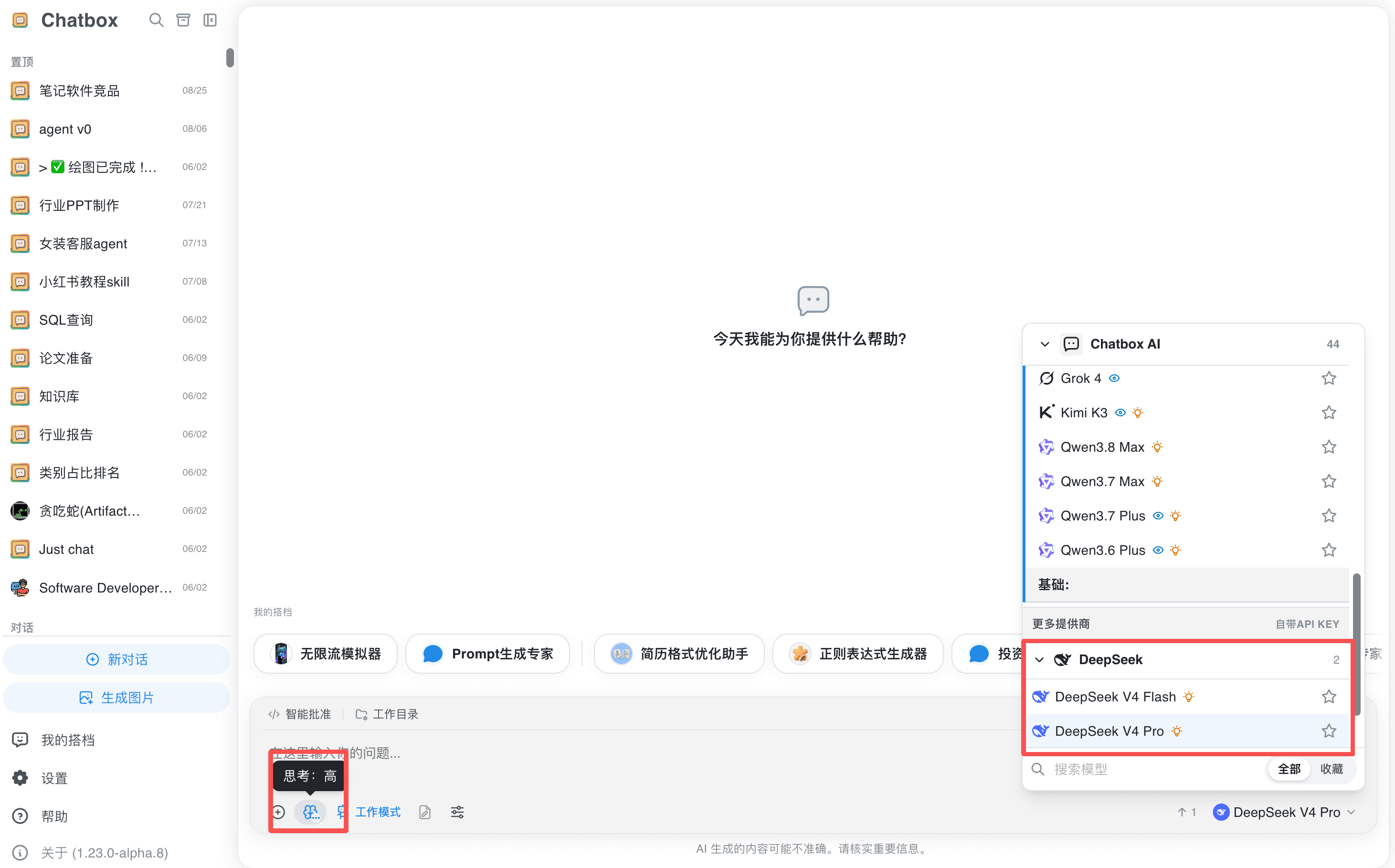Click the 工作目录 folder option
1395x868 pixels.
(387, 714)
